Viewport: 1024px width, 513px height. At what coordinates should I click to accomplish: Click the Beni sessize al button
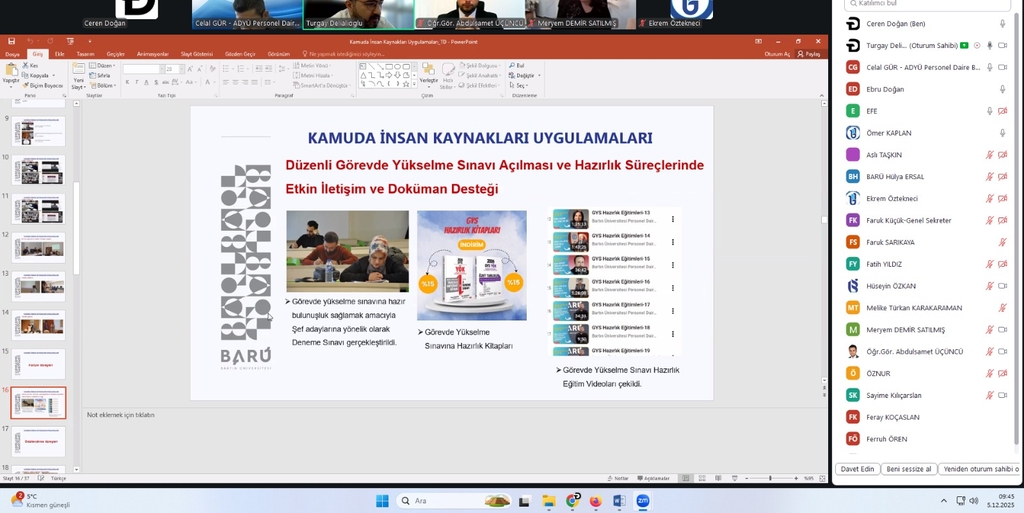click(x=908, y=469)
